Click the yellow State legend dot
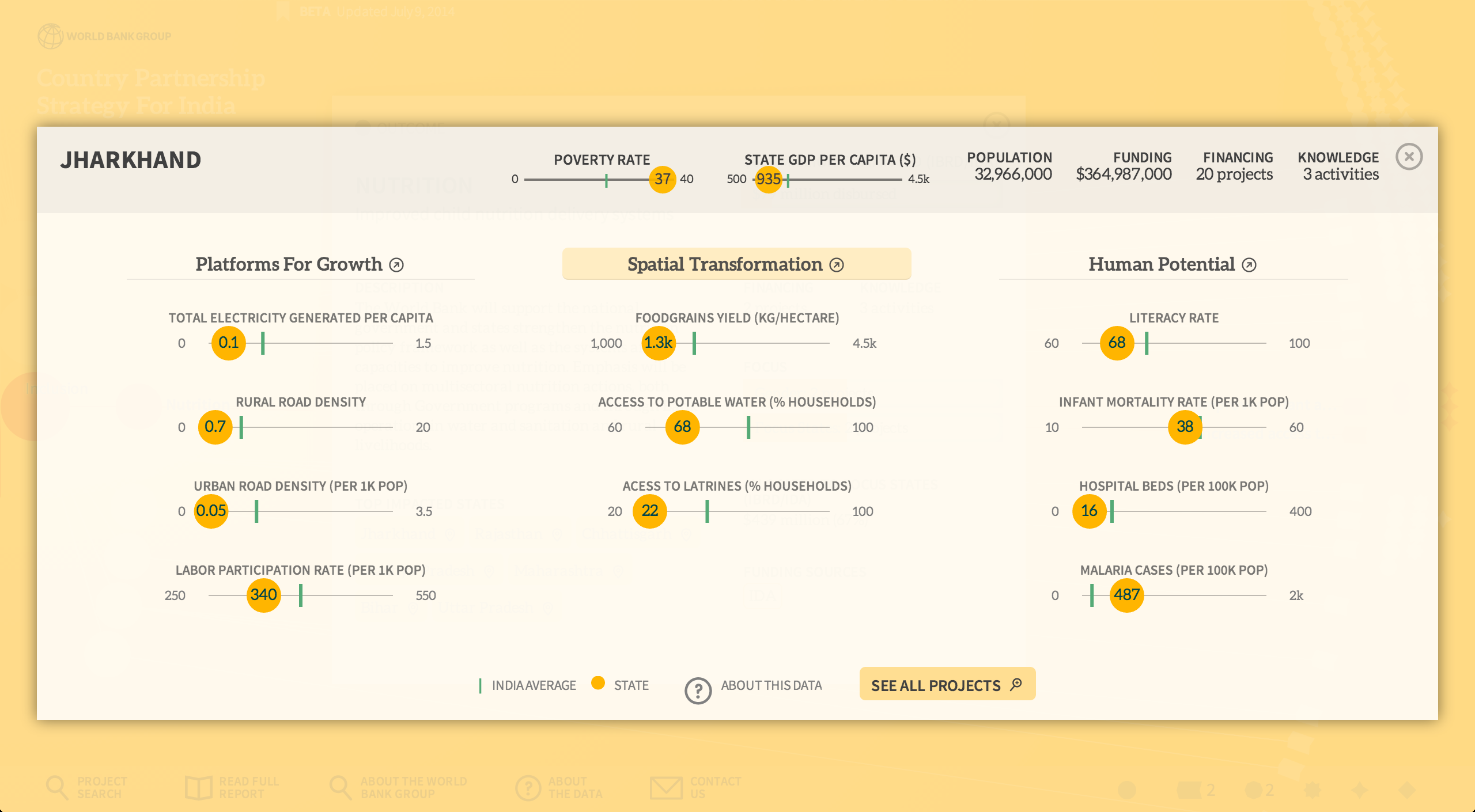The height and width of the screenshot is (812, 1475). (598, 683)
